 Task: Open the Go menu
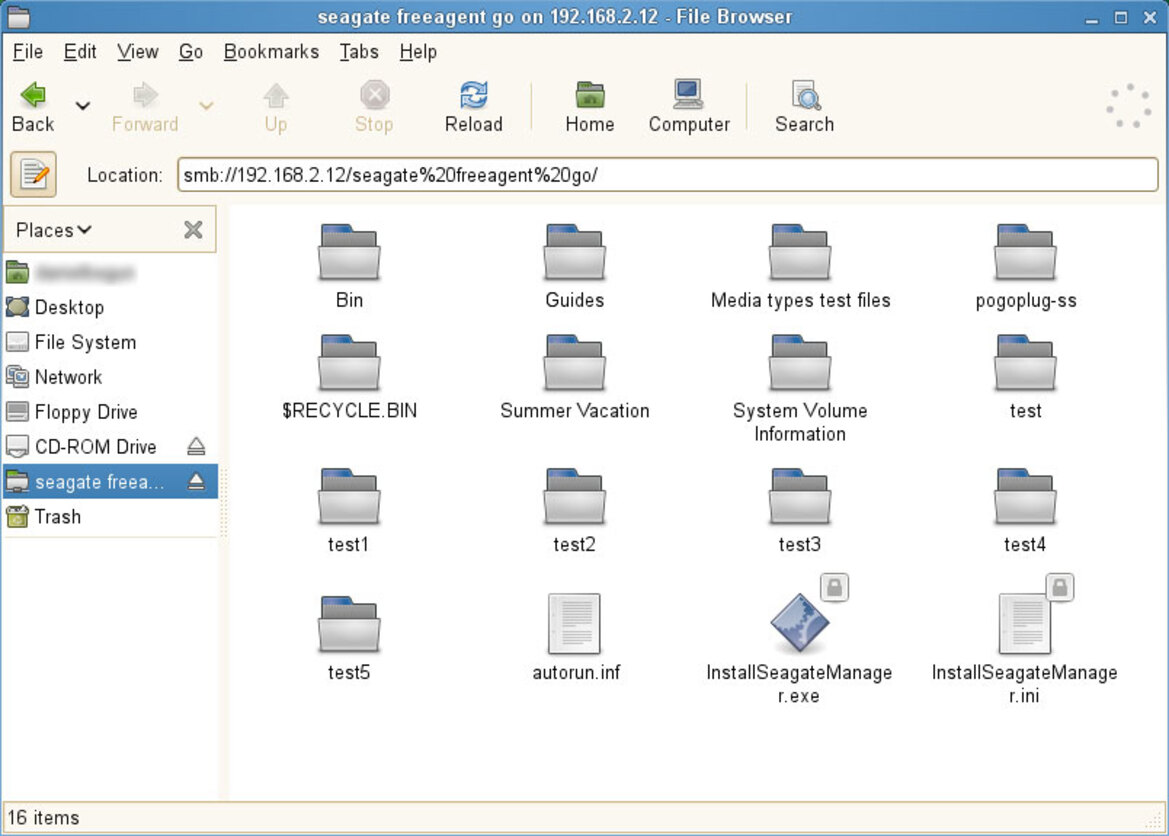191,51
